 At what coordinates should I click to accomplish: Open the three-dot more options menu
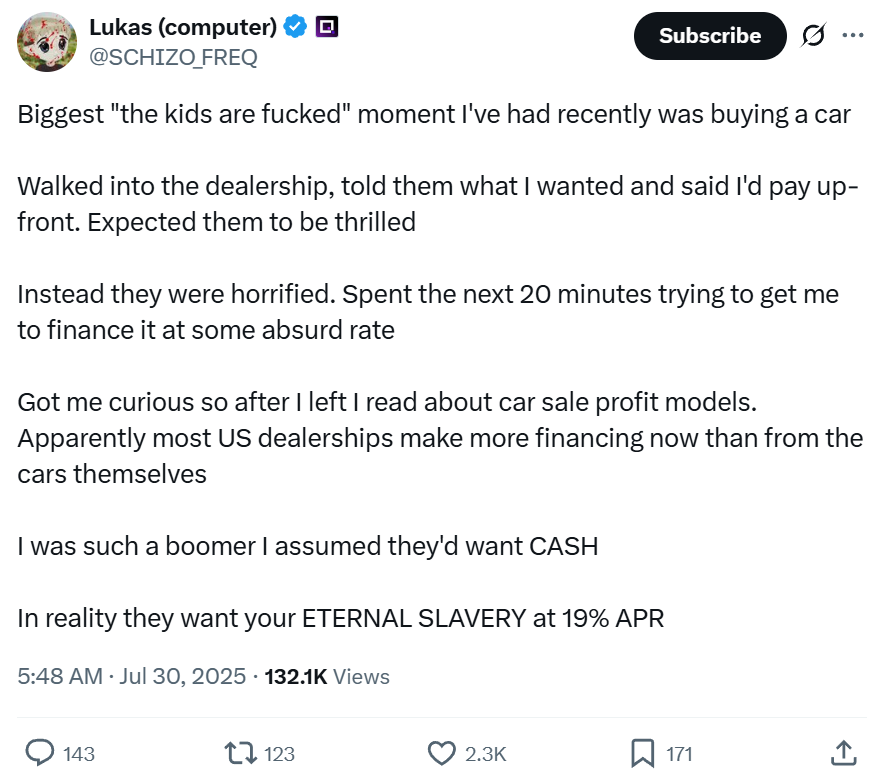pos(853,35)
